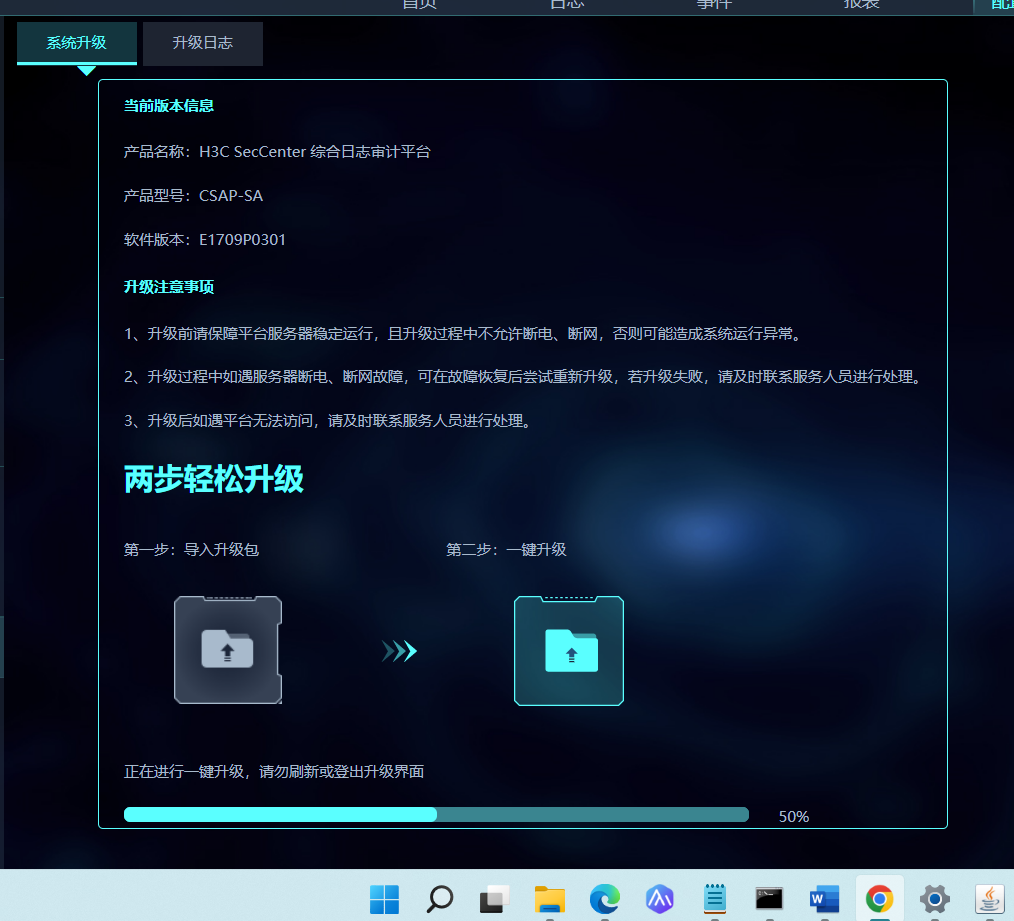This screenshot has width=1014, height=921.
Task: Open Windows taskbar search
Action: coord(440,899)
